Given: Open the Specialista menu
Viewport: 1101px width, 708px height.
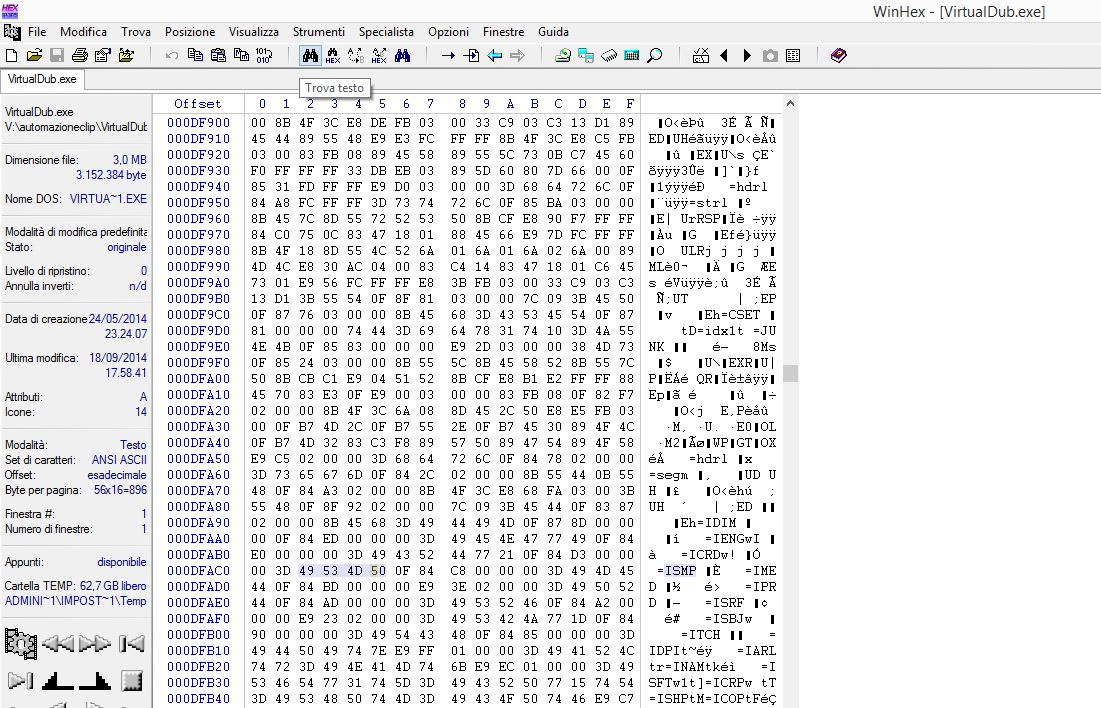Looking at the screenshot, I should [x=386, y=32].
